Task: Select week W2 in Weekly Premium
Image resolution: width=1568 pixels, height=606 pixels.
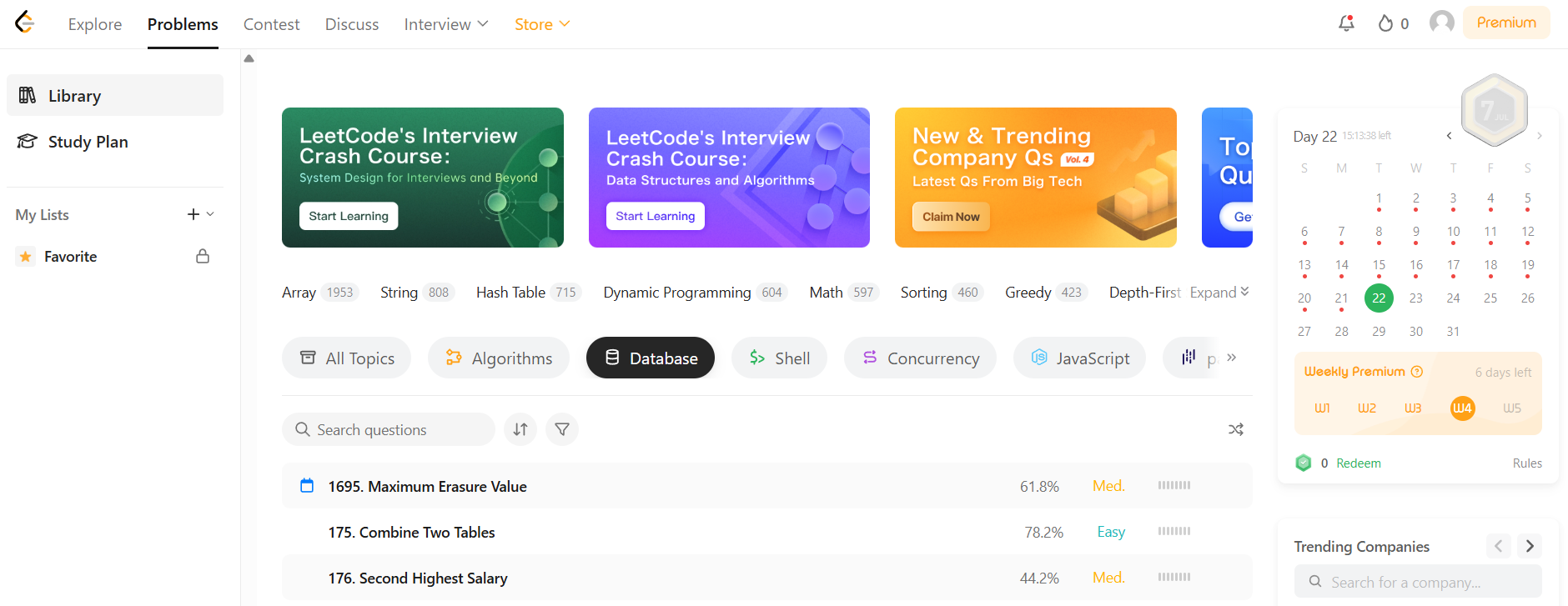Action: pyautogui.click(x=1367, y=408)
